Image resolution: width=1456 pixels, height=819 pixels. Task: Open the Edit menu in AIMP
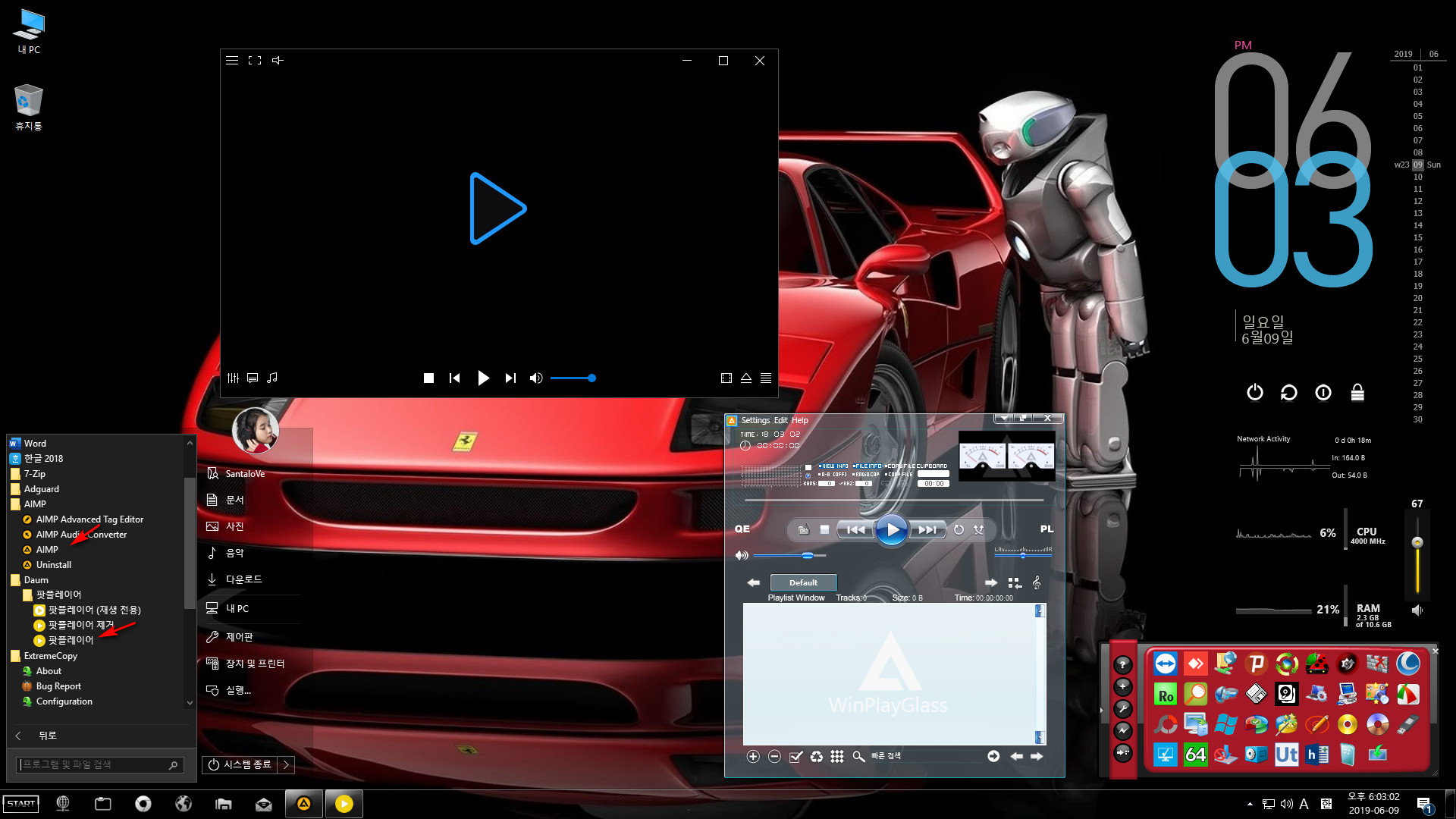click(781, 420)
